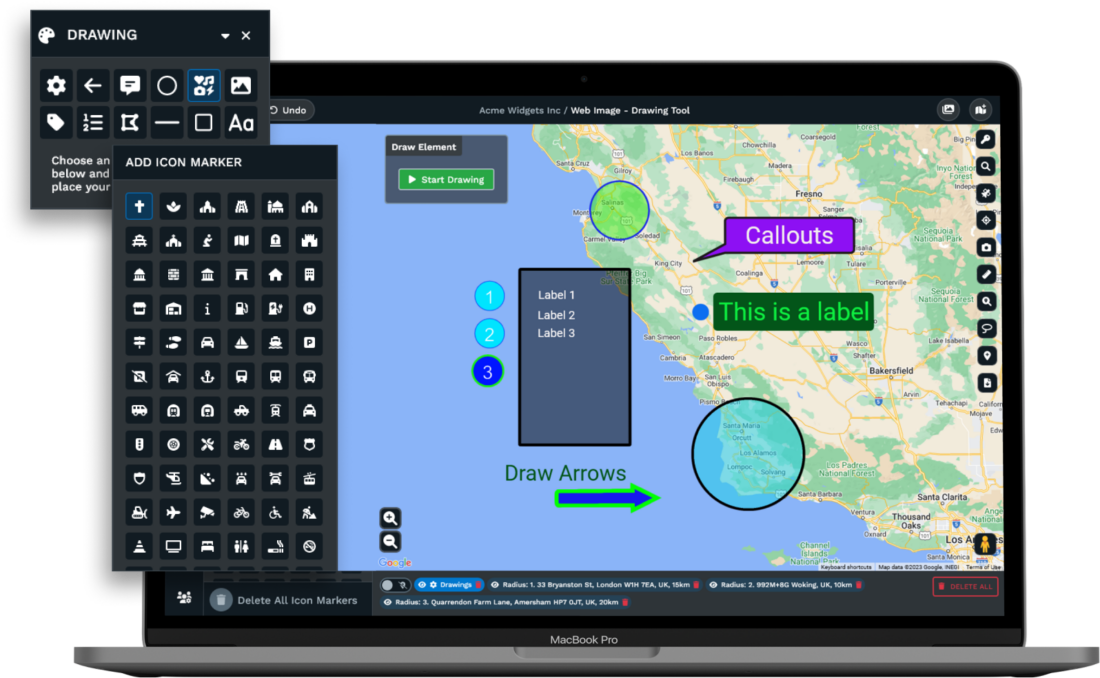This screenshot has width=1100, height=678.
Task: Choose the house icon marker
Action: (275, 274)
